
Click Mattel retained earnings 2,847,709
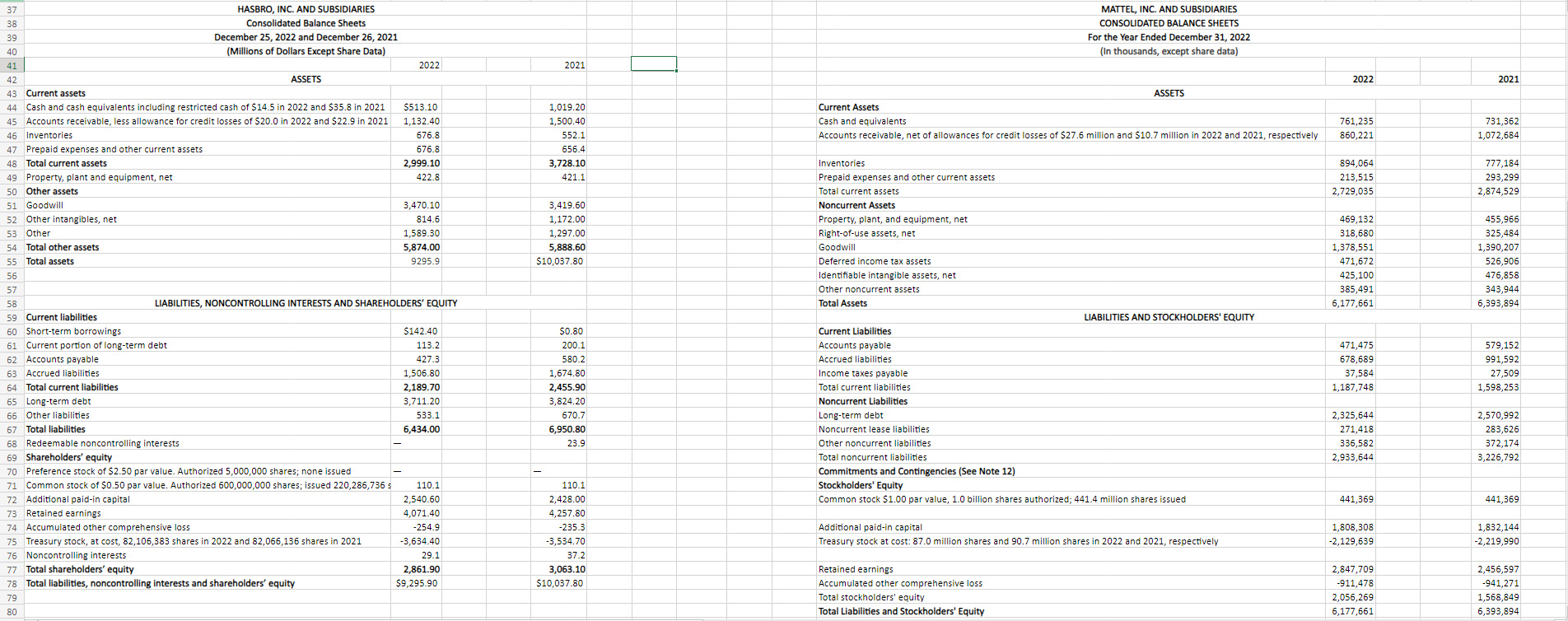(x=1353, y=569)
